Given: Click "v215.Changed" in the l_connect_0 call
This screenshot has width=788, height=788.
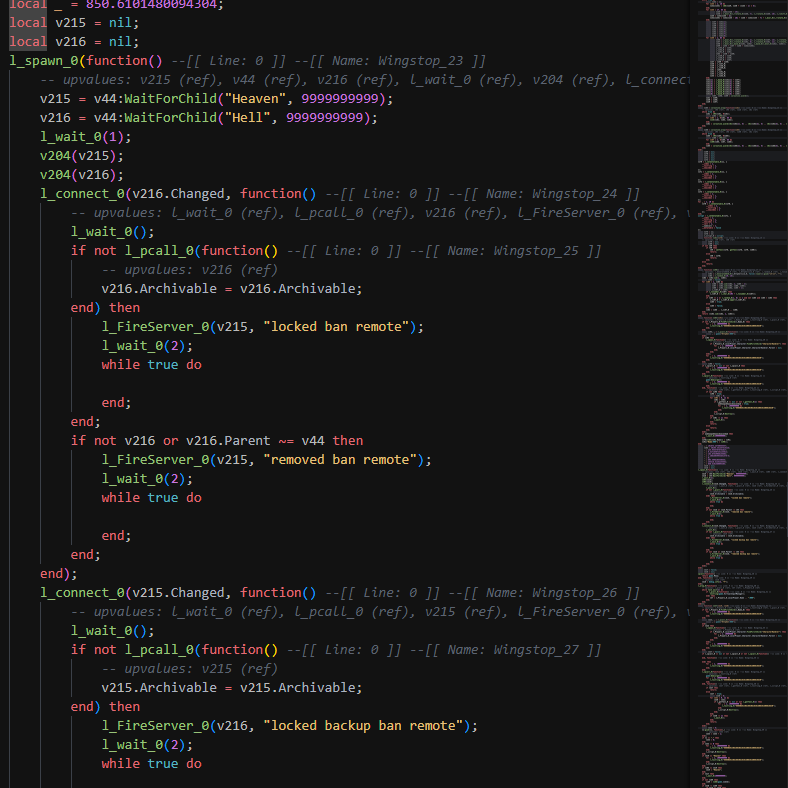Looking at the screenshot, I should coord(178,593).
